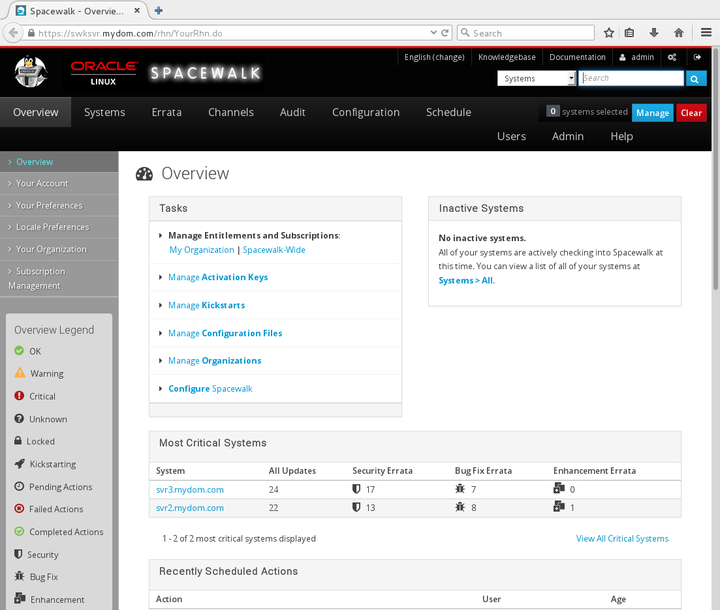Click the Locked padlock legend icon
Screen dimensions: 720x610
18,441
